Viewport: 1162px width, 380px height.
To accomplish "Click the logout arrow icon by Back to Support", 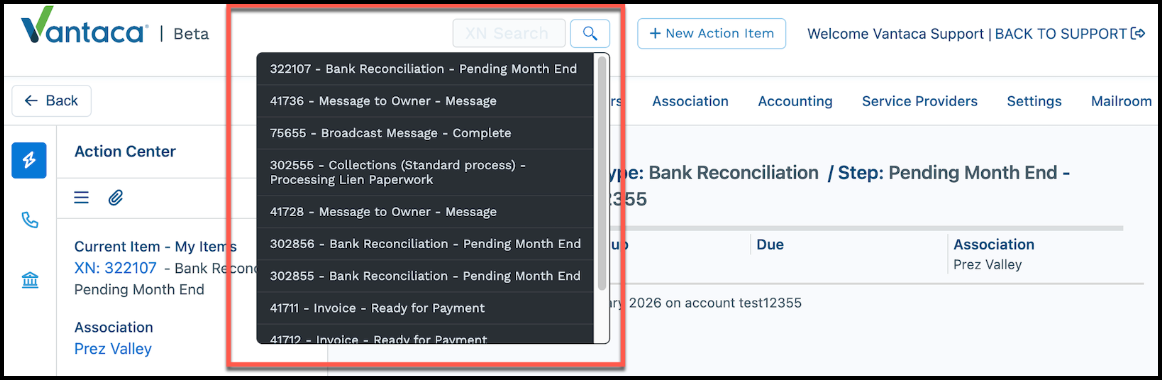I will click(1138, 33).
